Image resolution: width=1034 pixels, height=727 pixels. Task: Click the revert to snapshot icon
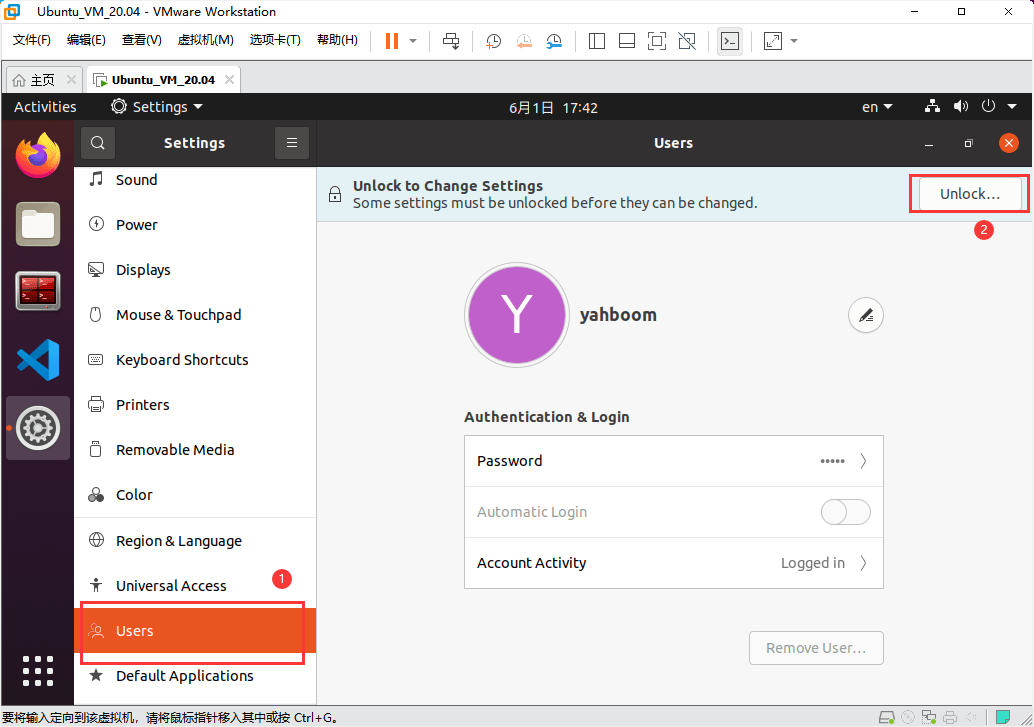click(x=524, y=41)
